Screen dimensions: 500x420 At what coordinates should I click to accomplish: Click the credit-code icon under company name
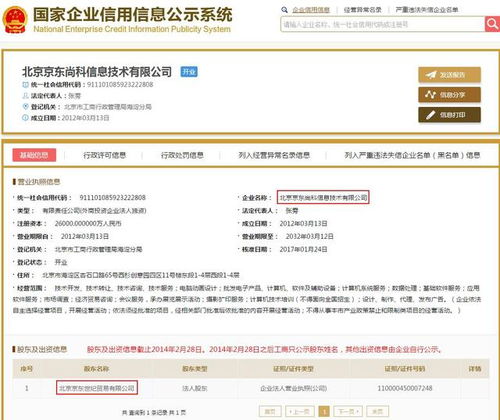click(x=25, y=85)
